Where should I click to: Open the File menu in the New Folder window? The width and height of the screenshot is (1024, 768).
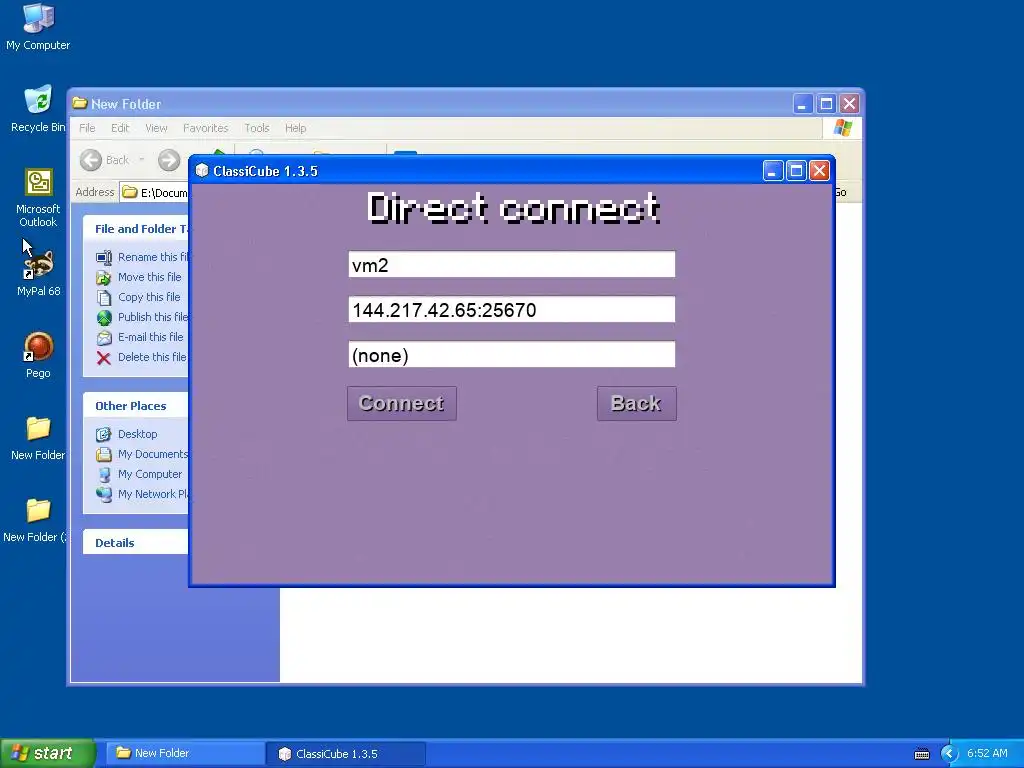(x=87, y=128)
